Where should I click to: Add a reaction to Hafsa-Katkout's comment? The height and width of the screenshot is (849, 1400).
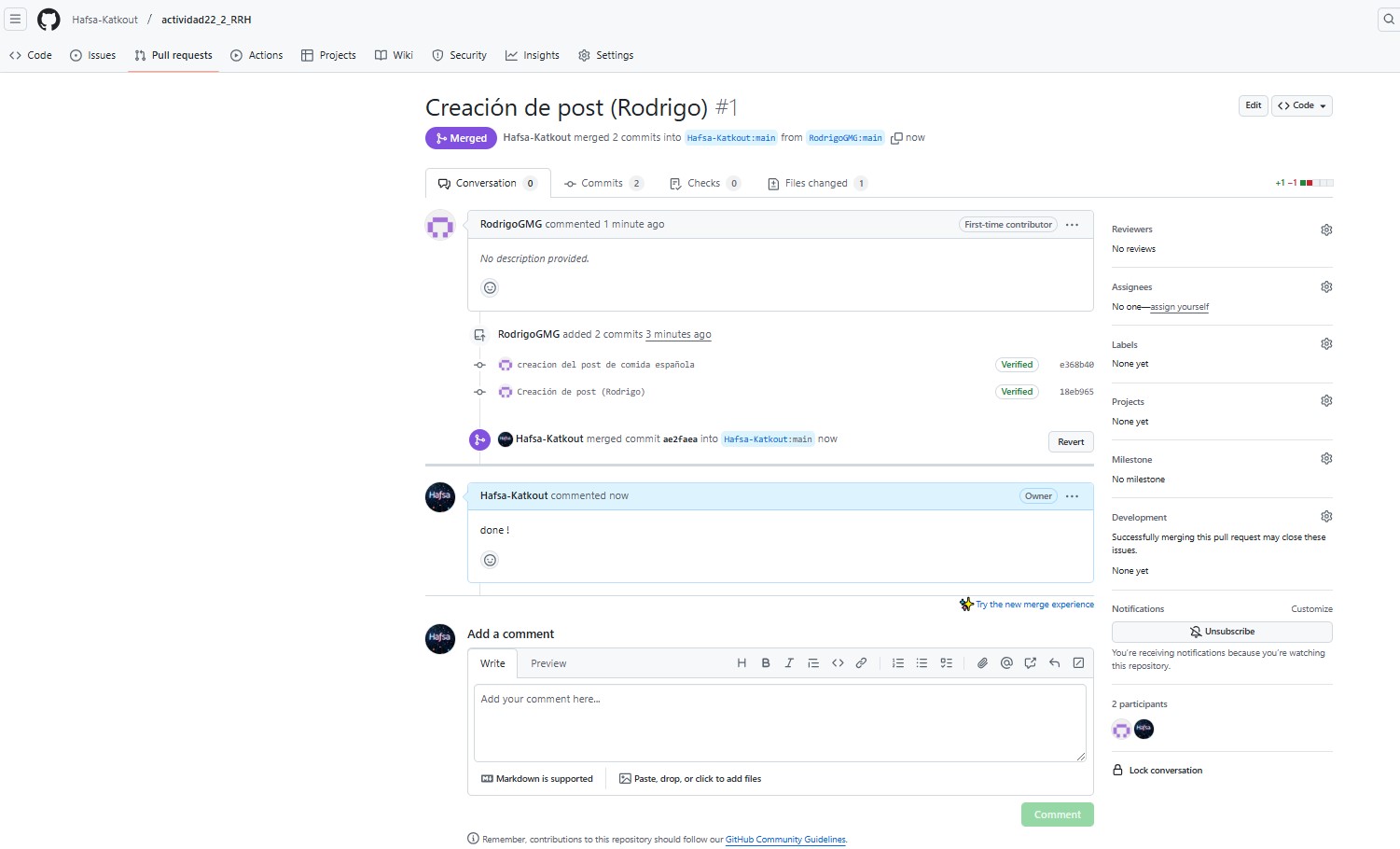[490, 560]
